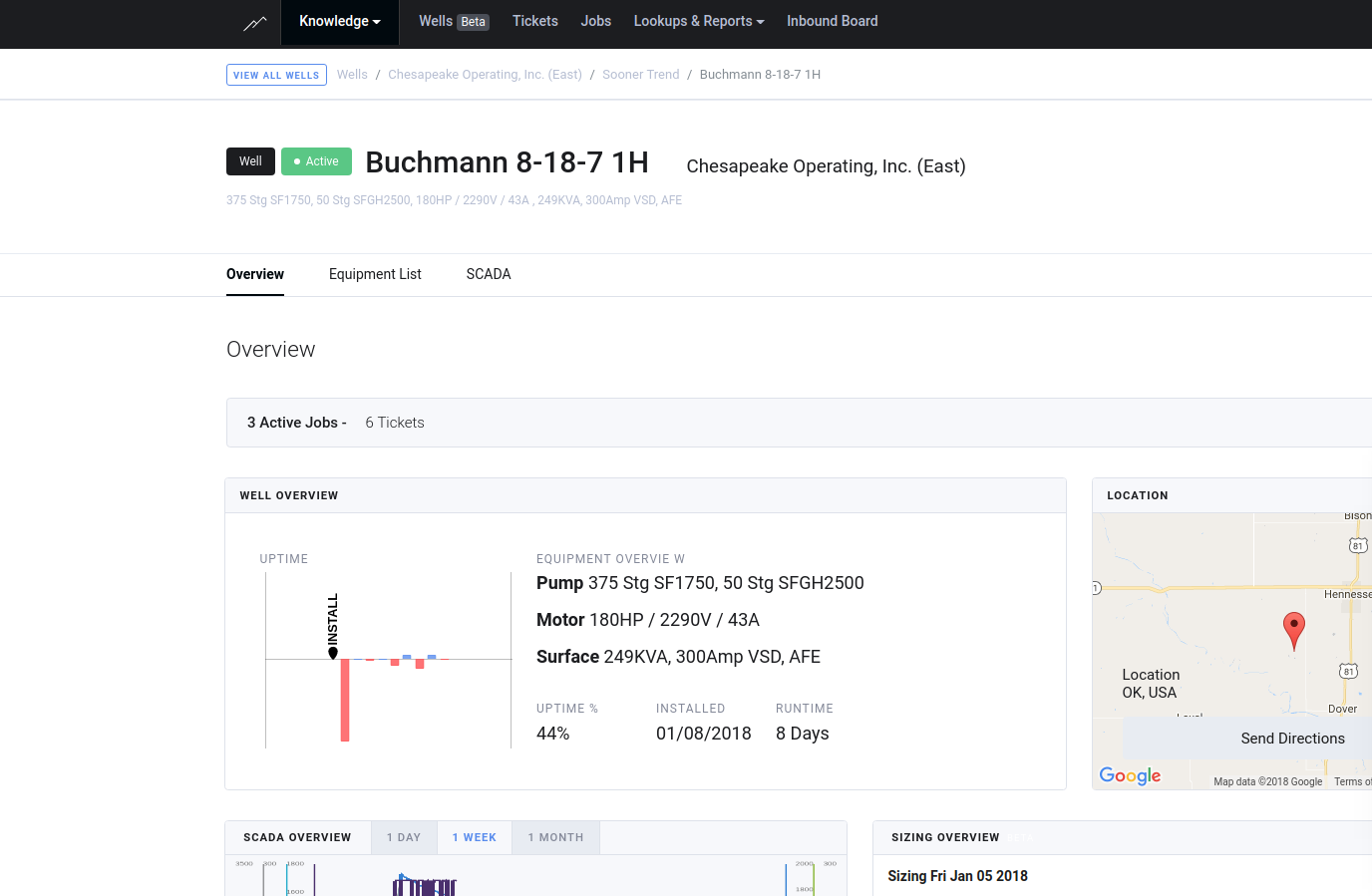Select the 1 DAY SCADA view
Viewport: 1372px width, 896px height.
[x=404, y=837]
